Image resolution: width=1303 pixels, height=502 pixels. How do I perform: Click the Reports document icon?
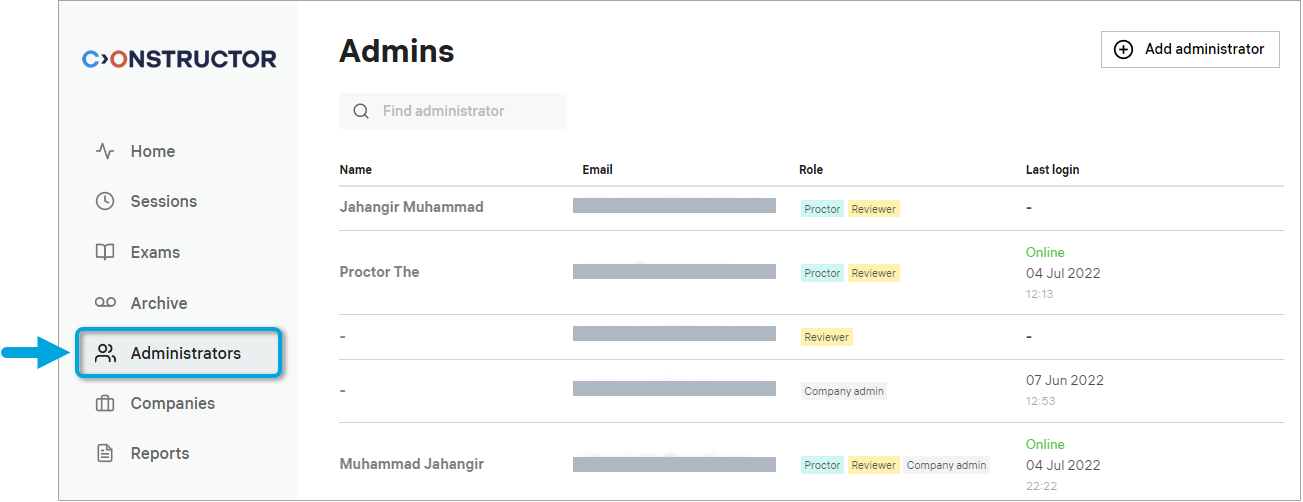(105, 454)
